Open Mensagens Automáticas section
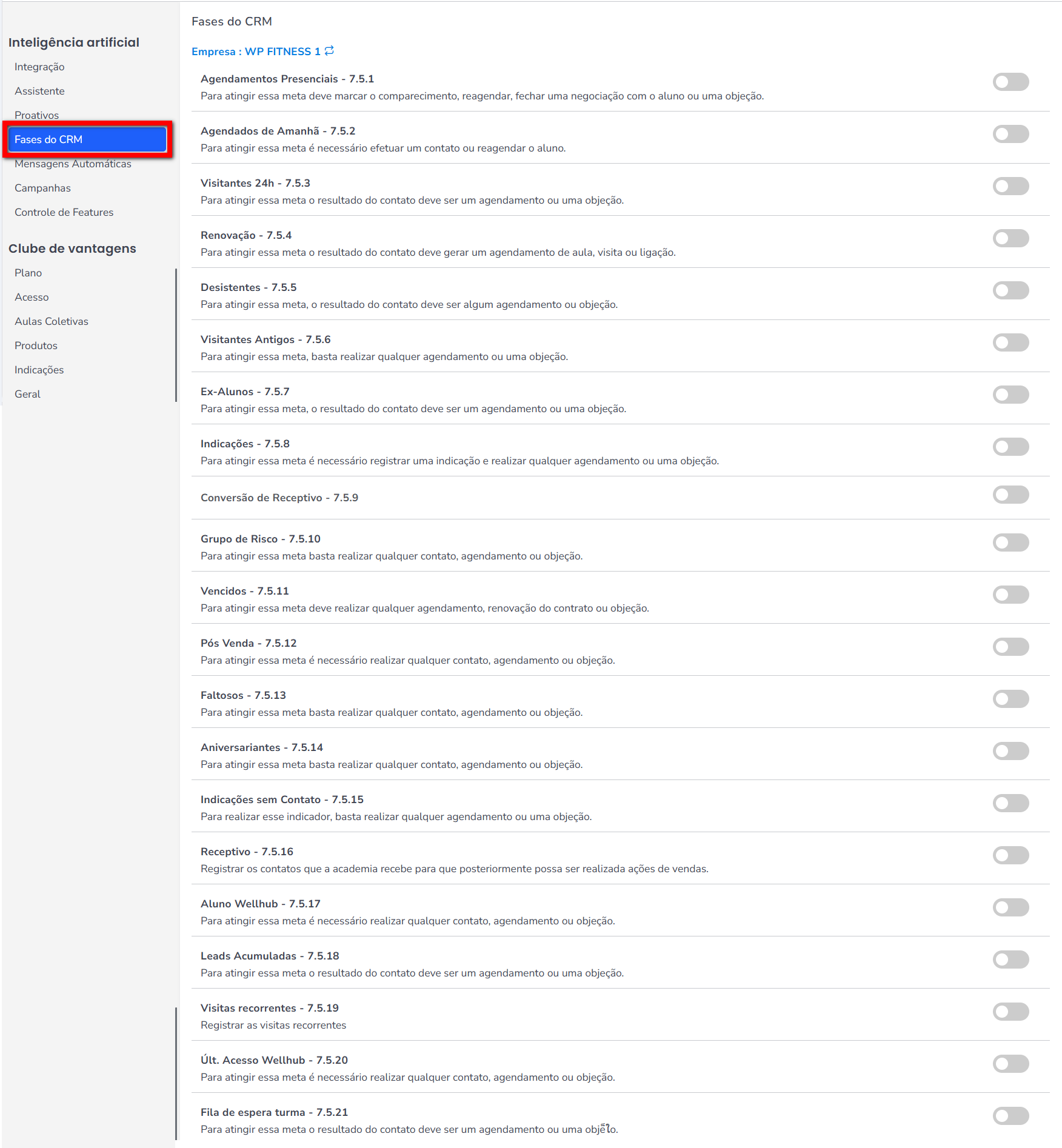Viewport: 1062px width, 1148px height. pyautogui.click(x=73, y=164)
